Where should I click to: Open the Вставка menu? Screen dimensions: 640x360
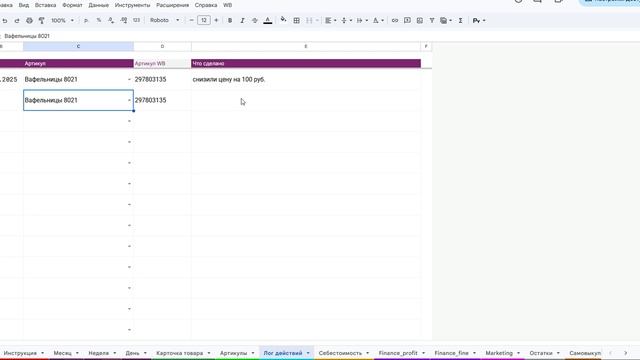pos(45,5)
